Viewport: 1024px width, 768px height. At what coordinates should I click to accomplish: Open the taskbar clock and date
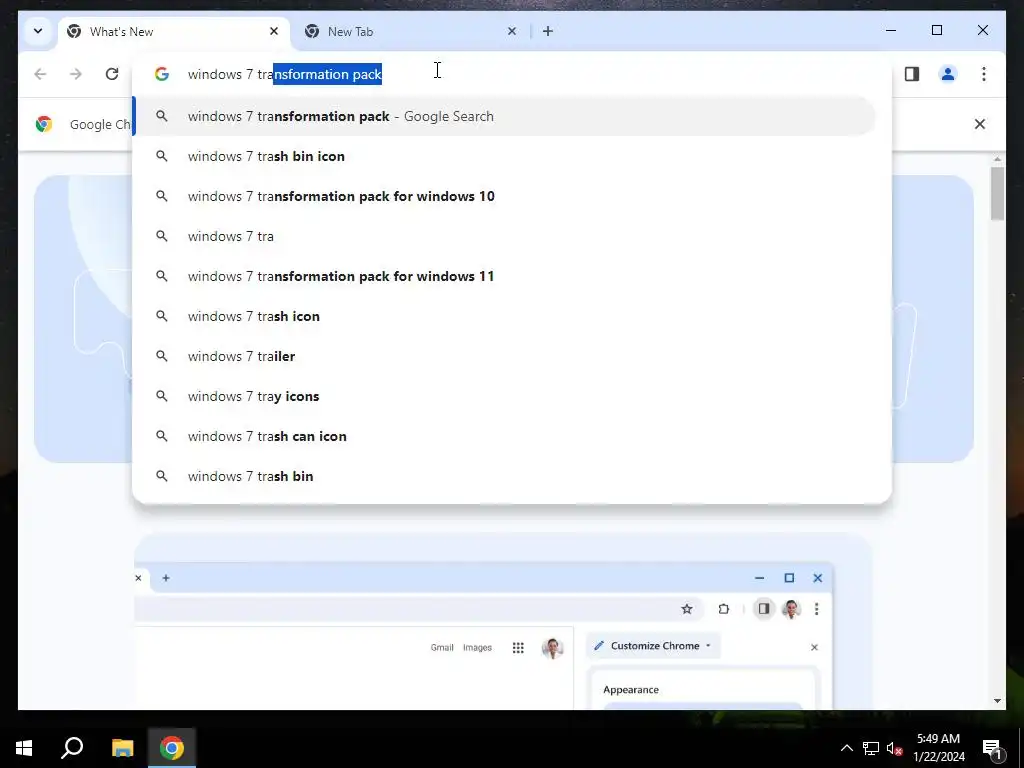pyautogui.click(x=938, y=748)
